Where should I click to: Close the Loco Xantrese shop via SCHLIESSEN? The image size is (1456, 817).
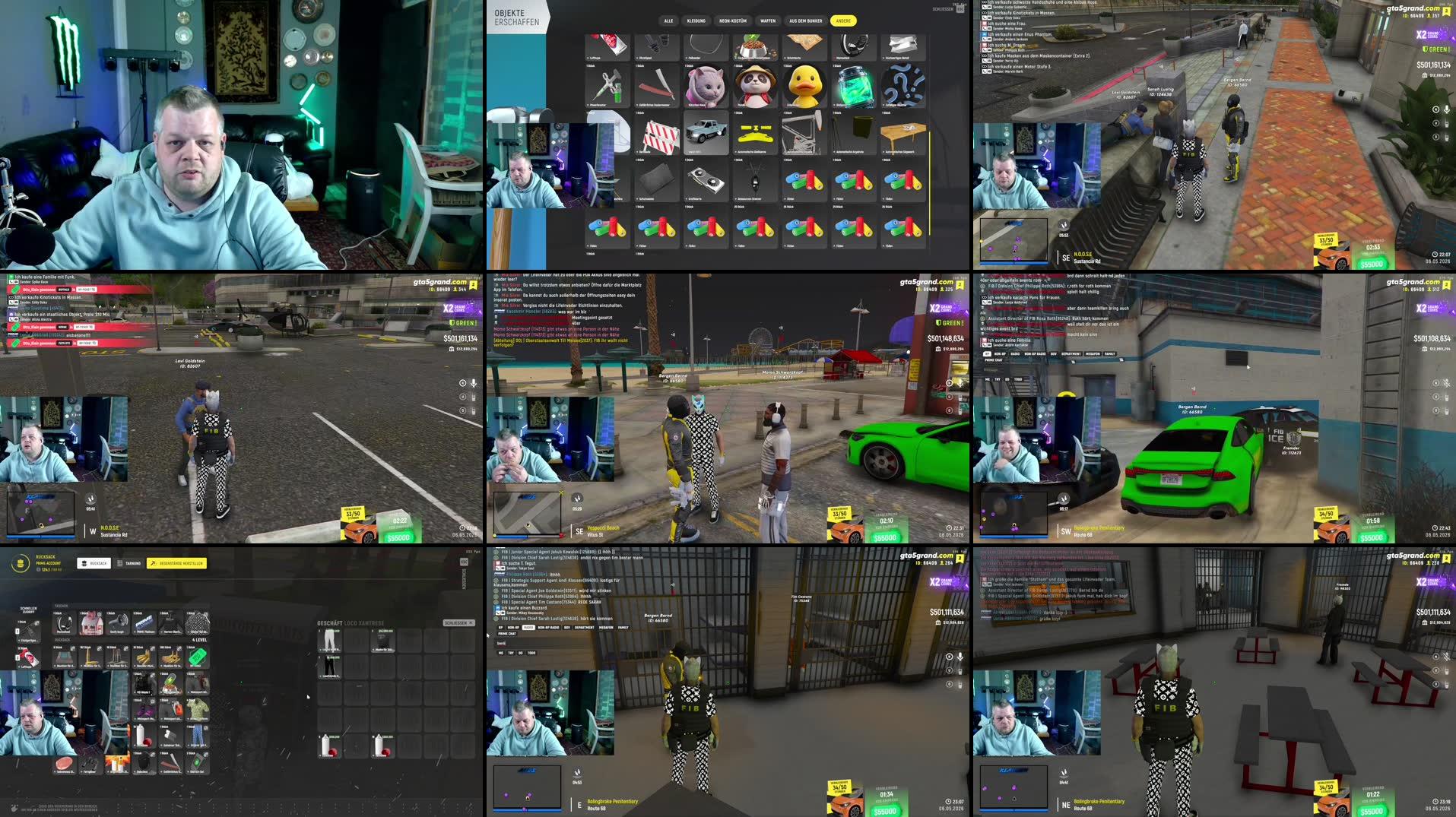coord(458,623)
